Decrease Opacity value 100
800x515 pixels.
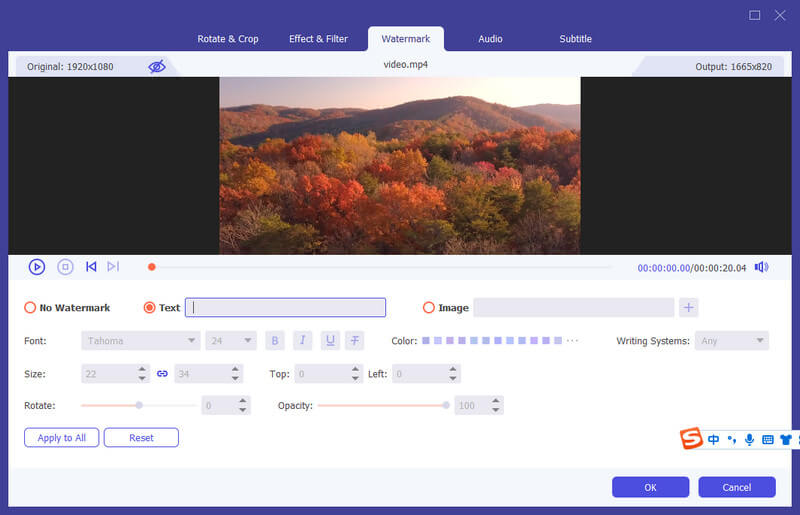pos(496,410)
